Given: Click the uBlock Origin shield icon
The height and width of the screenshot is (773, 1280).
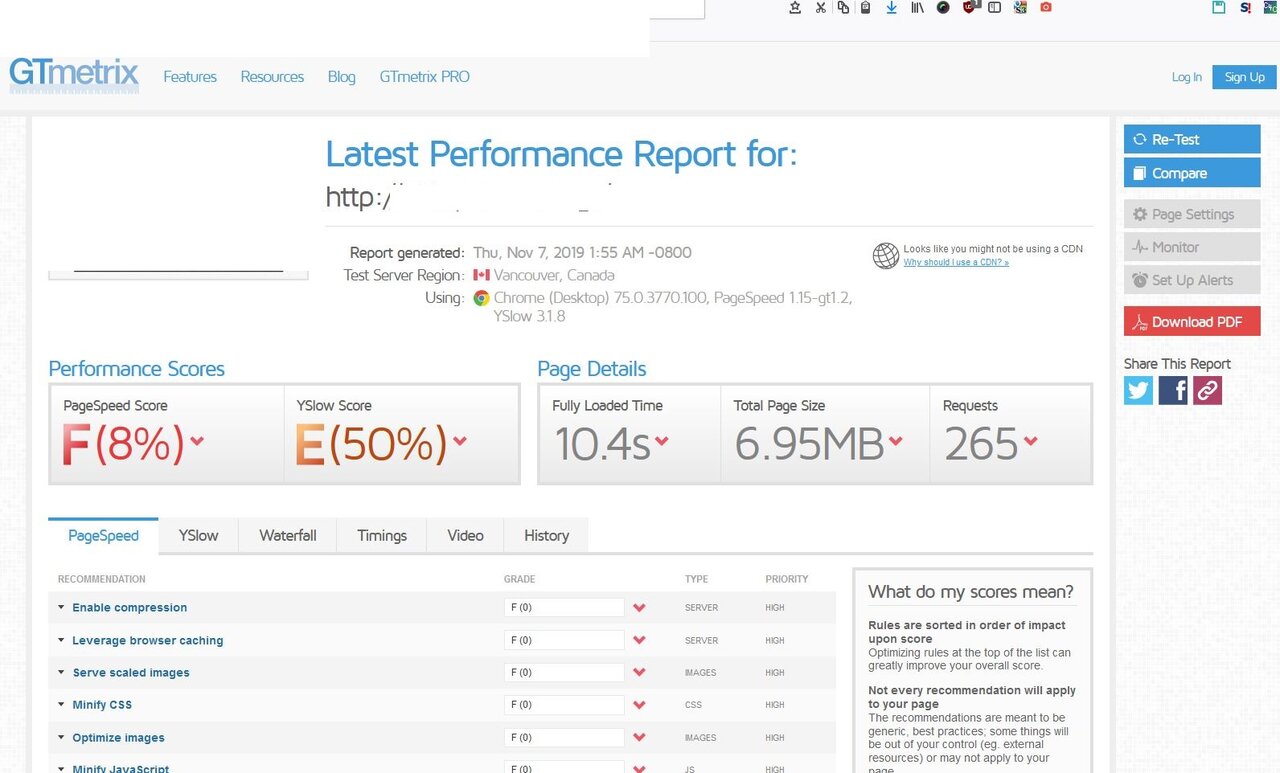Looking at the screenshot, I should pyautogui.click(x=968, y=7).
